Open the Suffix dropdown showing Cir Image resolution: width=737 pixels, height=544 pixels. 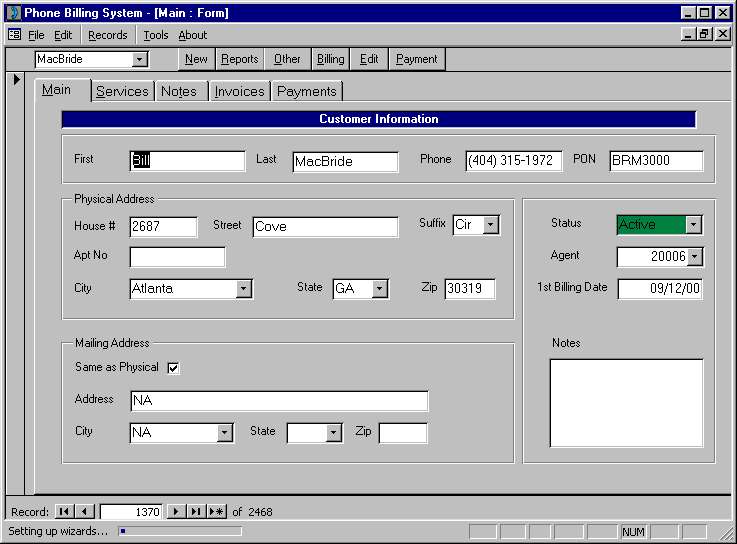[491, 225]
